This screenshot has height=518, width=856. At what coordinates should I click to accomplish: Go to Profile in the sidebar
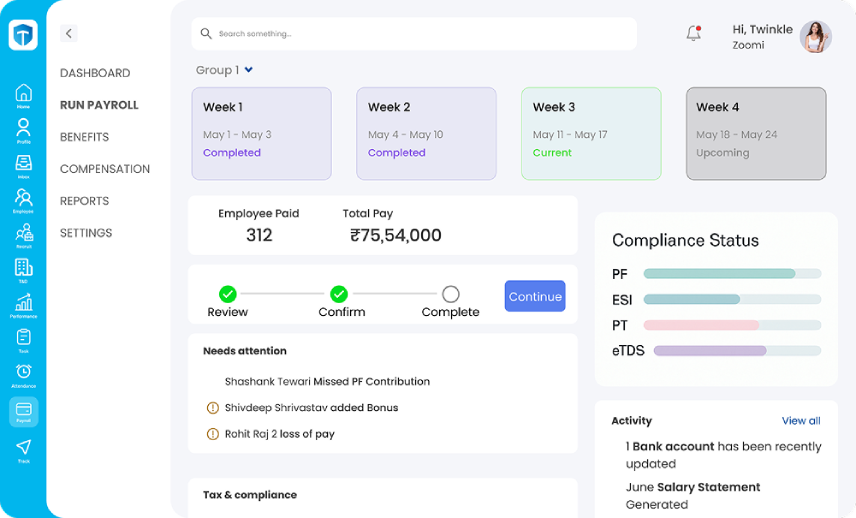[x=23, y=129]
